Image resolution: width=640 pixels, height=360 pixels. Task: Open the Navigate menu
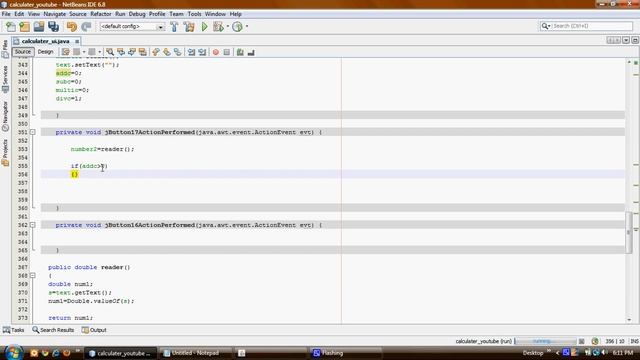55,14
